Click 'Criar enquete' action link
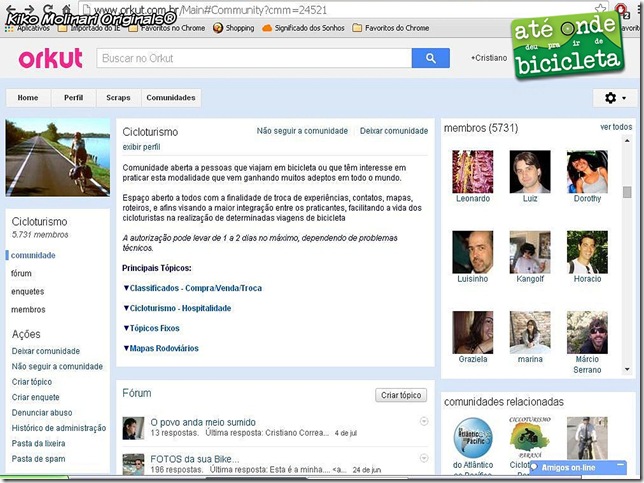Image resolution: width=644 pixels, height=483 pixels. (35, 397)
